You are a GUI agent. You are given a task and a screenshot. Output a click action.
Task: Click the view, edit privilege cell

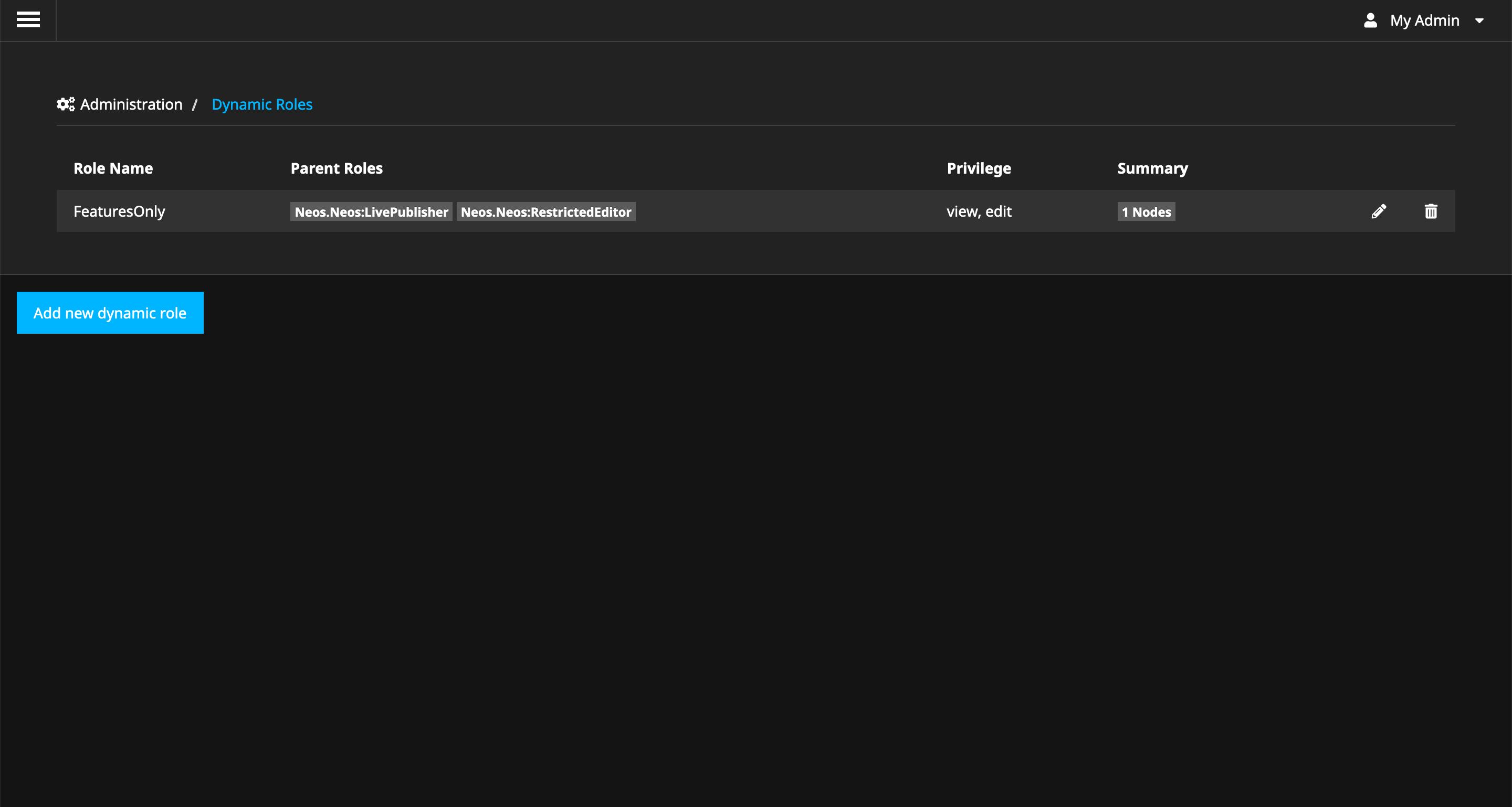979,211
